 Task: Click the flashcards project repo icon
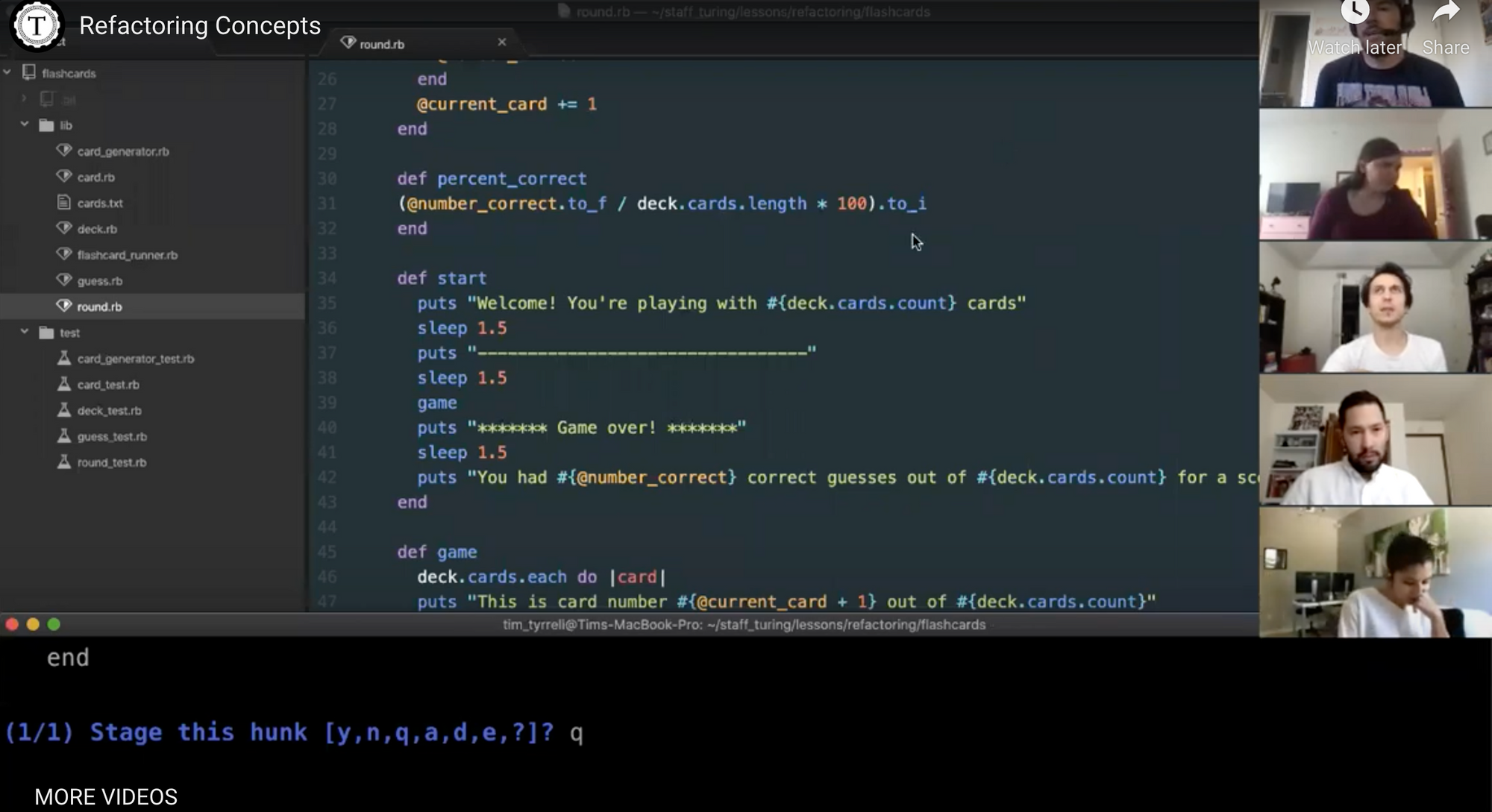(x=29, y=72)
